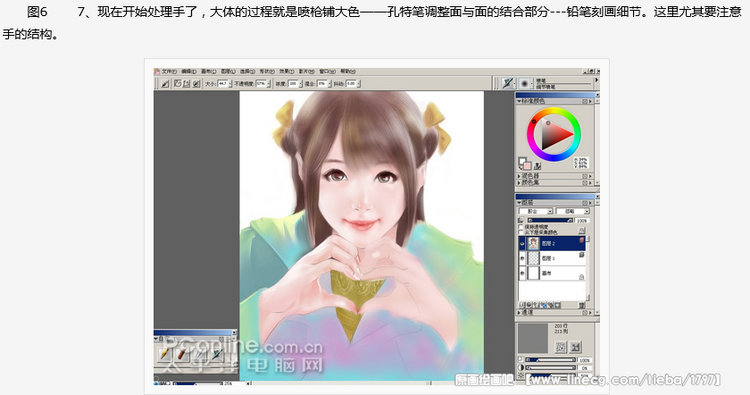This screenshot has width=750, height=395.
Task: Click the straight line strokes icon
Action: 187,84
